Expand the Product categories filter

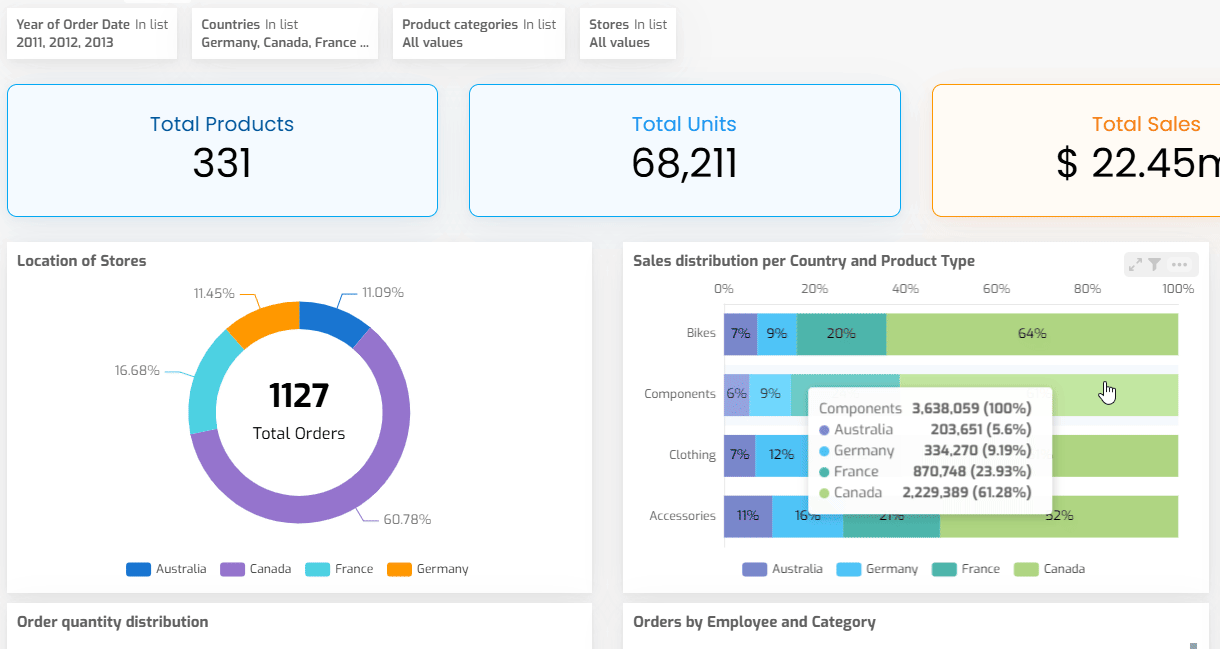479,34
